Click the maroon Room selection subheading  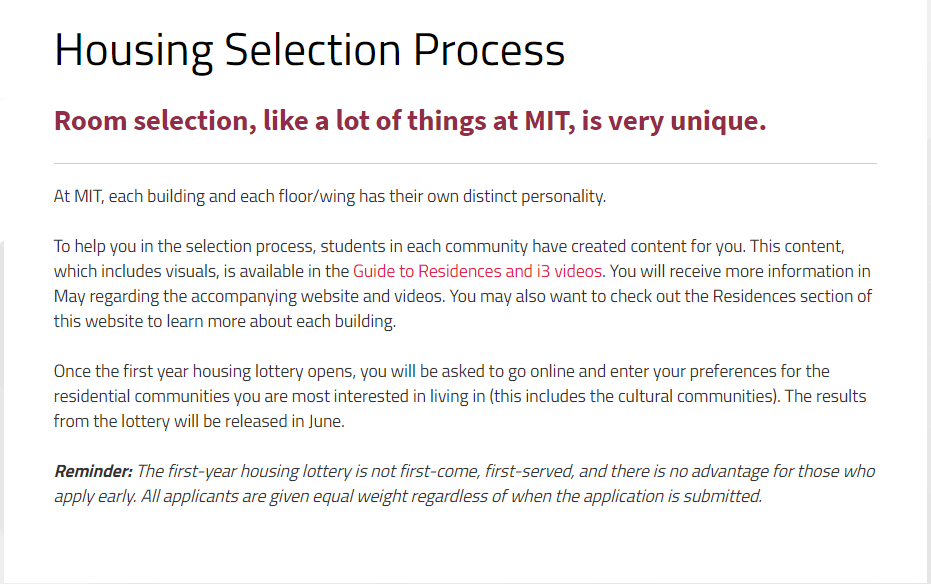[x=409, y=122]
